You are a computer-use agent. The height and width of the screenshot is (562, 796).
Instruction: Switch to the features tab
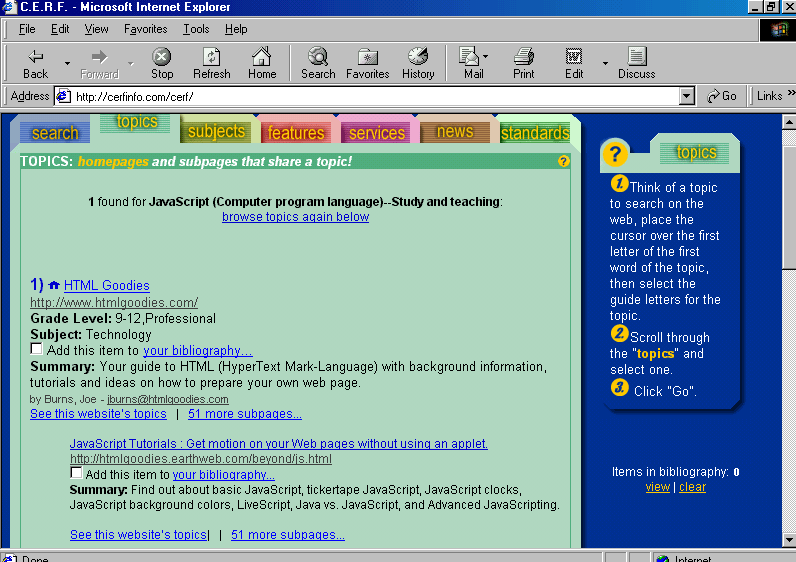(x=296, y=133)
